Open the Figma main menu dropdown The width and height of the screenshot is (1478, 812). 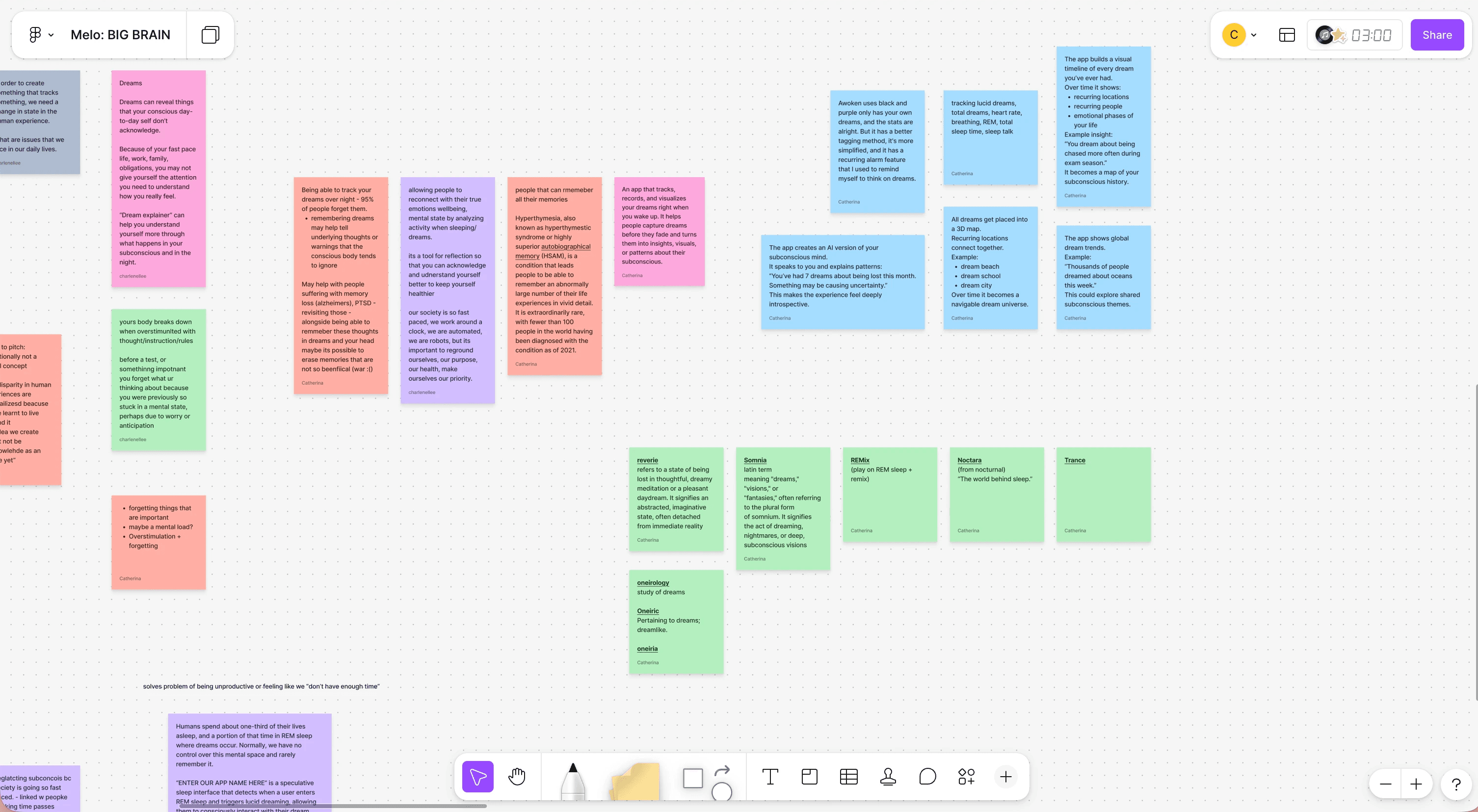point(41,35)
